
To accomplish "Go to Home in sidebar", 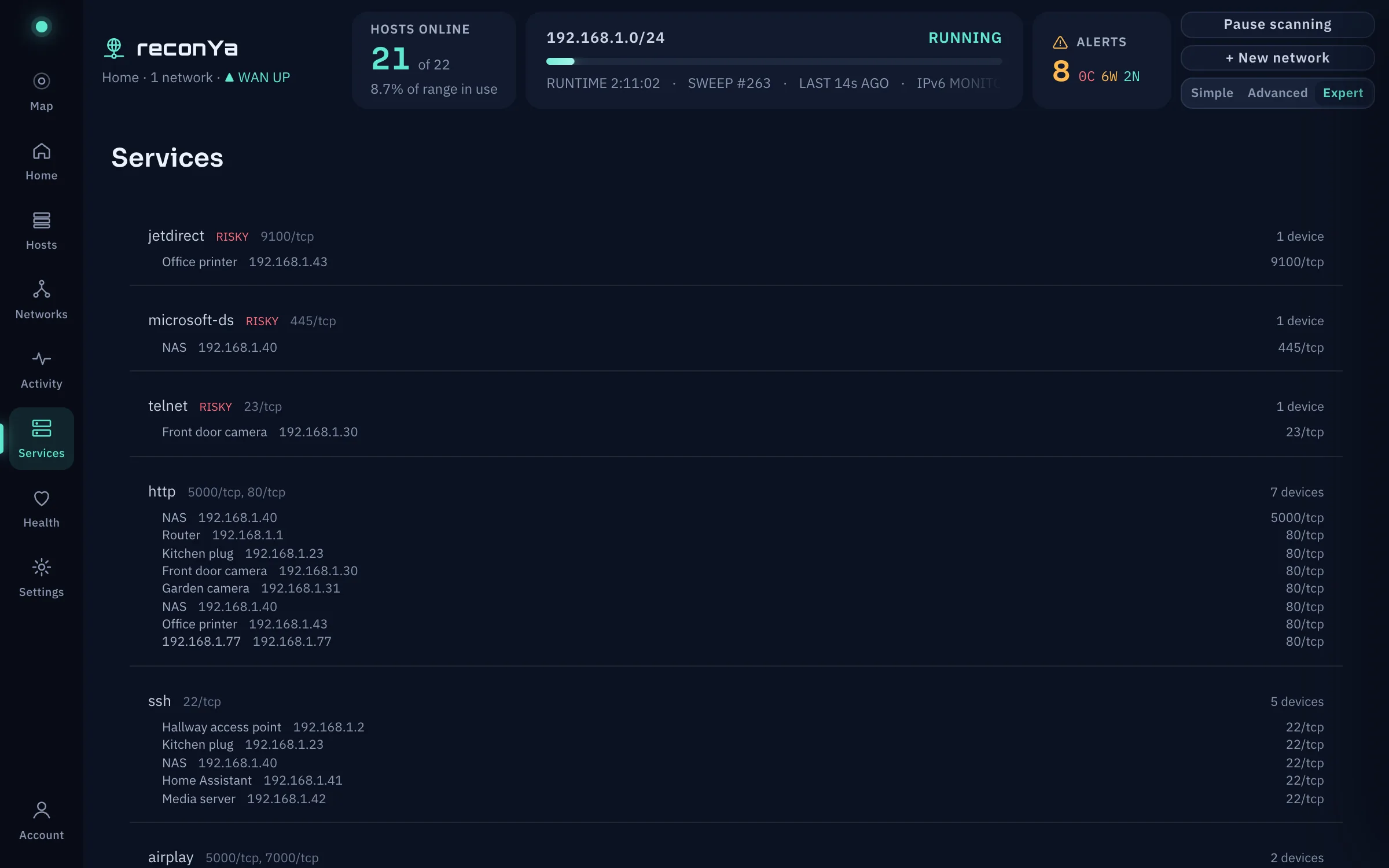I will [41, 162].
